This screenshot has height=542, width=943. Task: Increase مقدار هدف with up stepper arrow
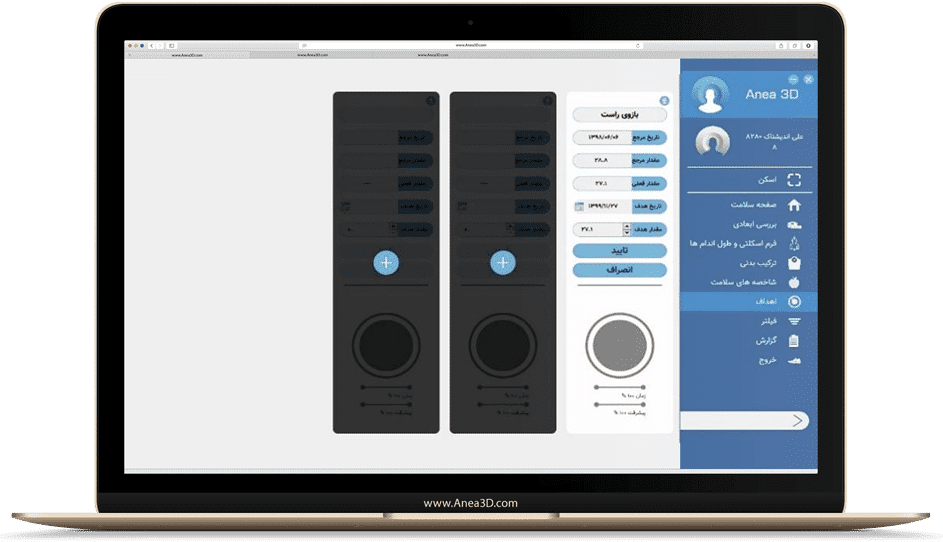tap(627, 226)
